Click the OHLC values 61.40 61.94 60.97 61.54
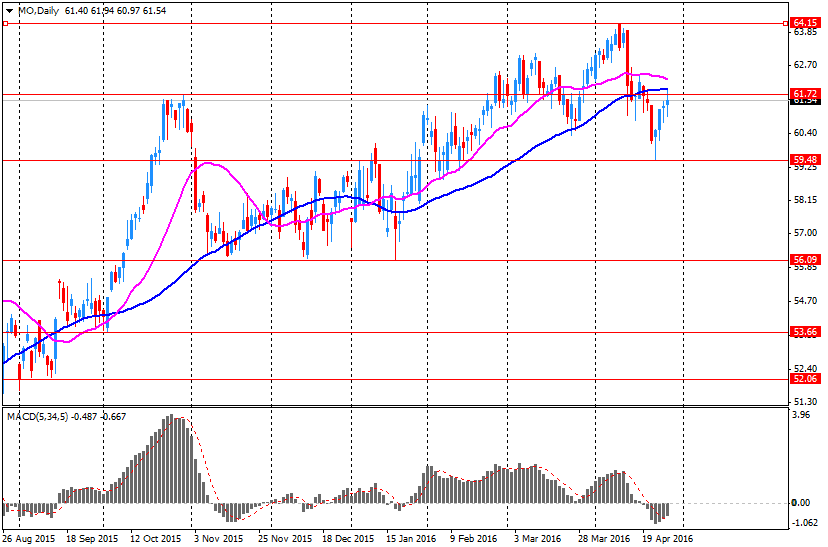The width and height of the screenshot is (828, 547). pyautogui.click(x=116, y=11)
